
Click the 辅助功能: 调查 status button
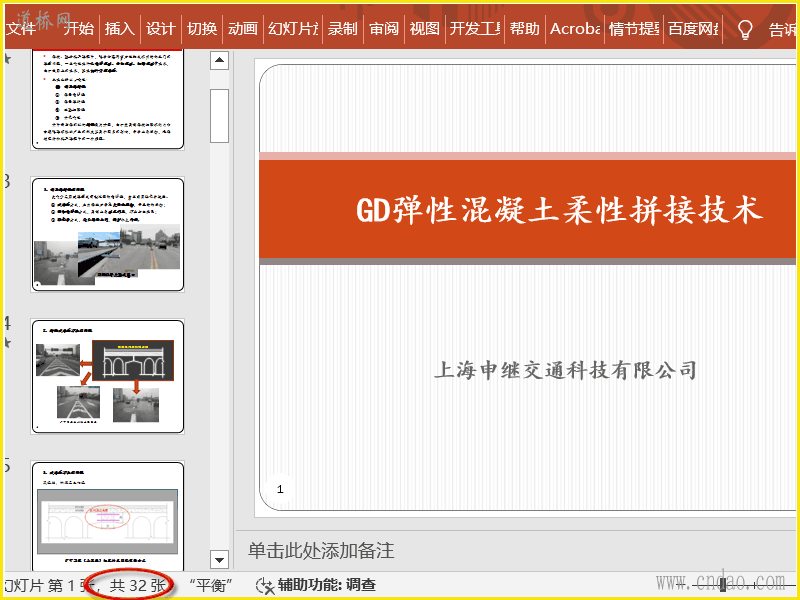click(x=316, y=585)
